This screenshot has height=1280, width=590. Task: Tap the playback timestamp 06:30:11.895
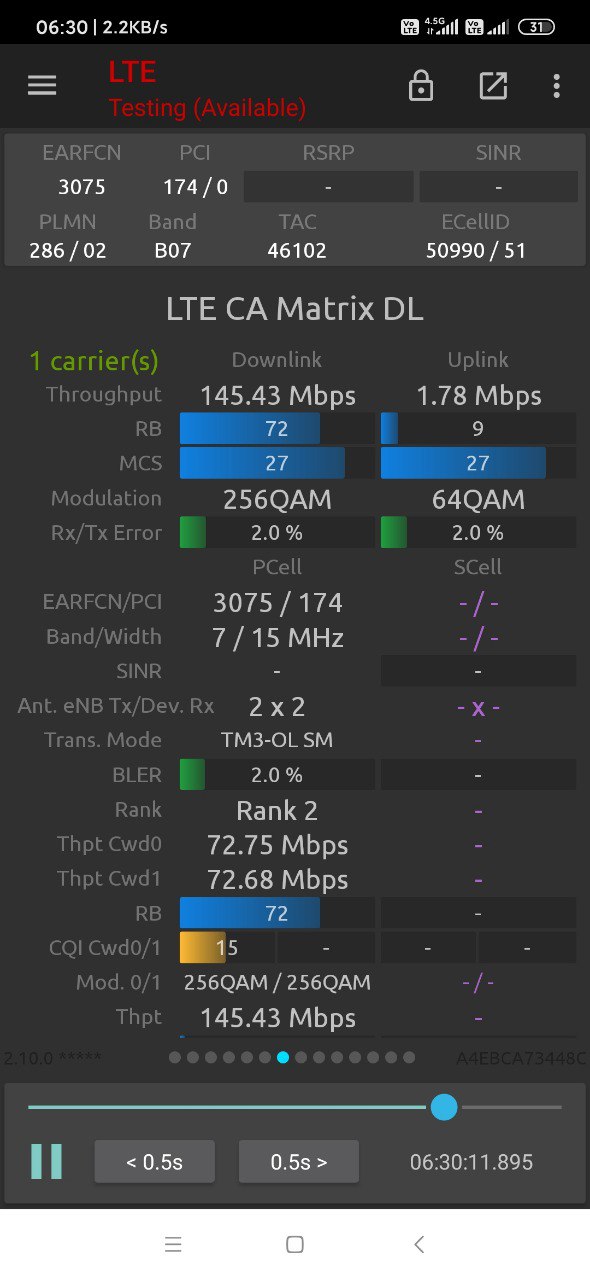472,1162
